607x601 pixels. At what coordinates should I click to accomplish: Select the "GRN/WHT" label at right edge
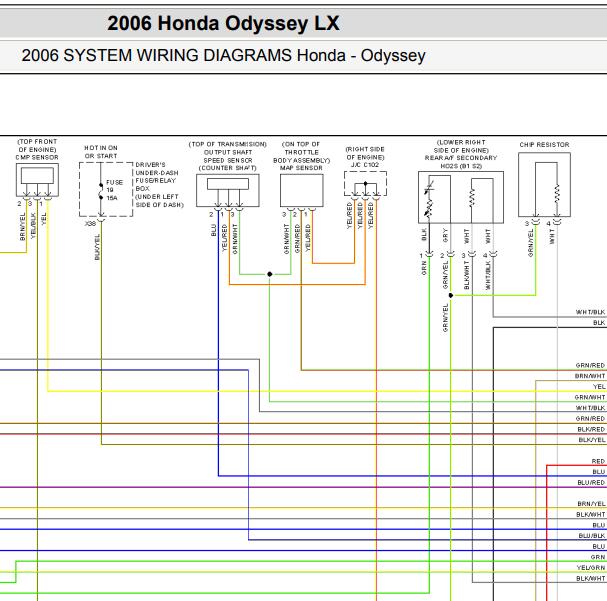coord(590,397)
